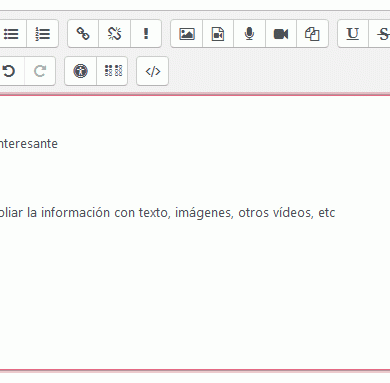390x383 pixels.
Task: Insert an unordered bullet list
Action: (12, 34)
